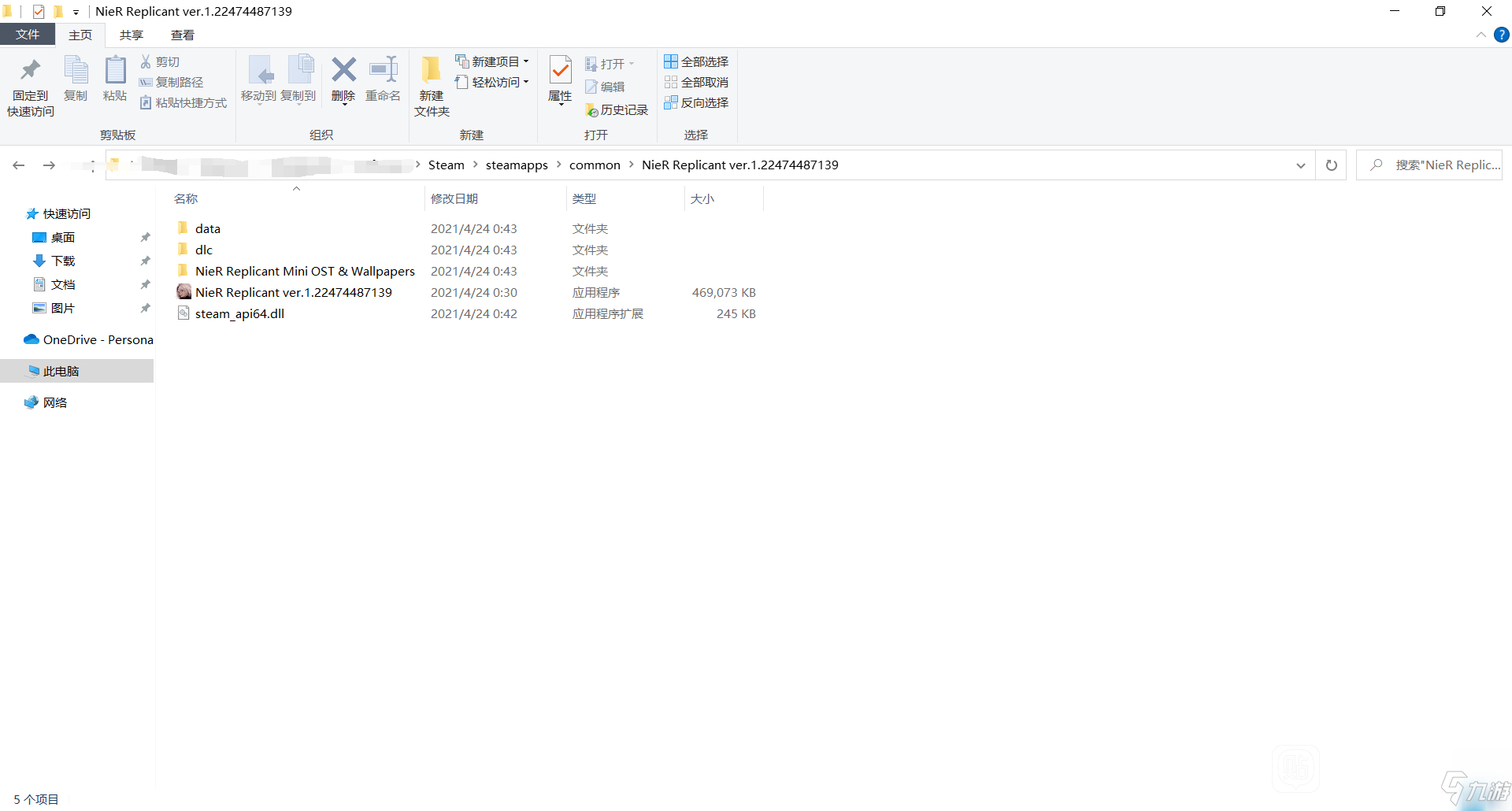Click the Properties (属性) checkmark icon
The height and width of the screenshot is (811, 1512).
(560, 71)
